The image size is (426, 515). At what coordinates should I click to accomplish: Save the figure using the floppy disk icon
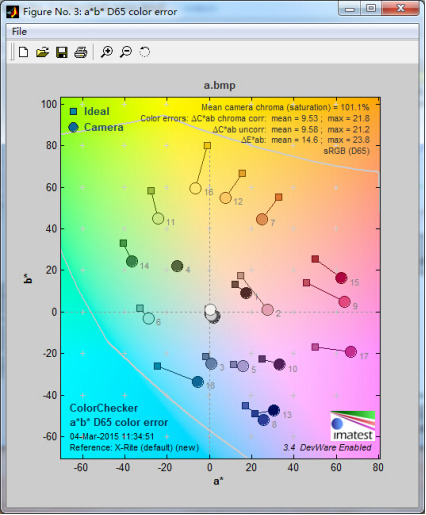62,52
